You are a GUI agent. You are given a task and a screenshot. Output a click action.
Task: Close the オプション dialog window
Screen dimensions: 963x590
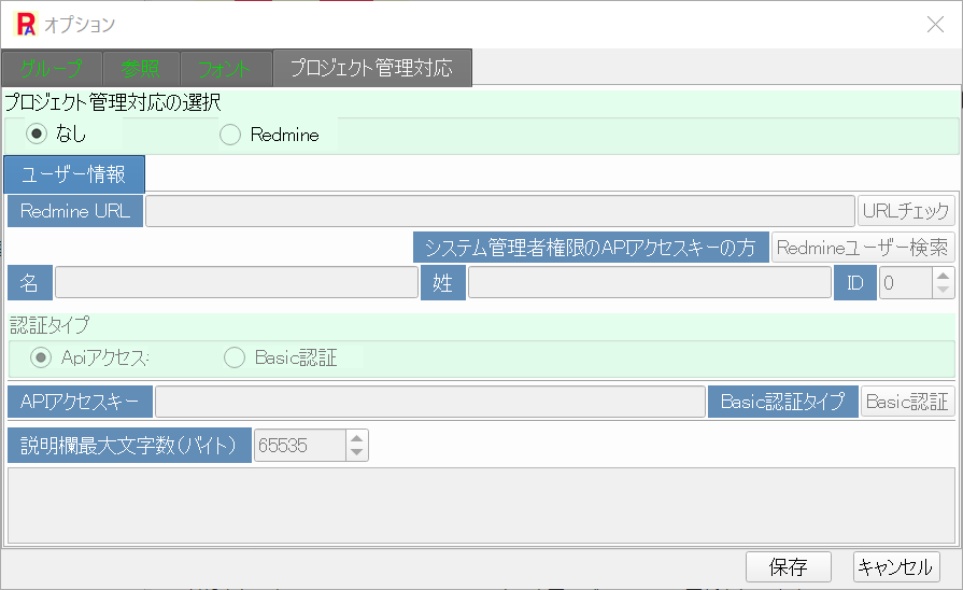click(935, 24)
